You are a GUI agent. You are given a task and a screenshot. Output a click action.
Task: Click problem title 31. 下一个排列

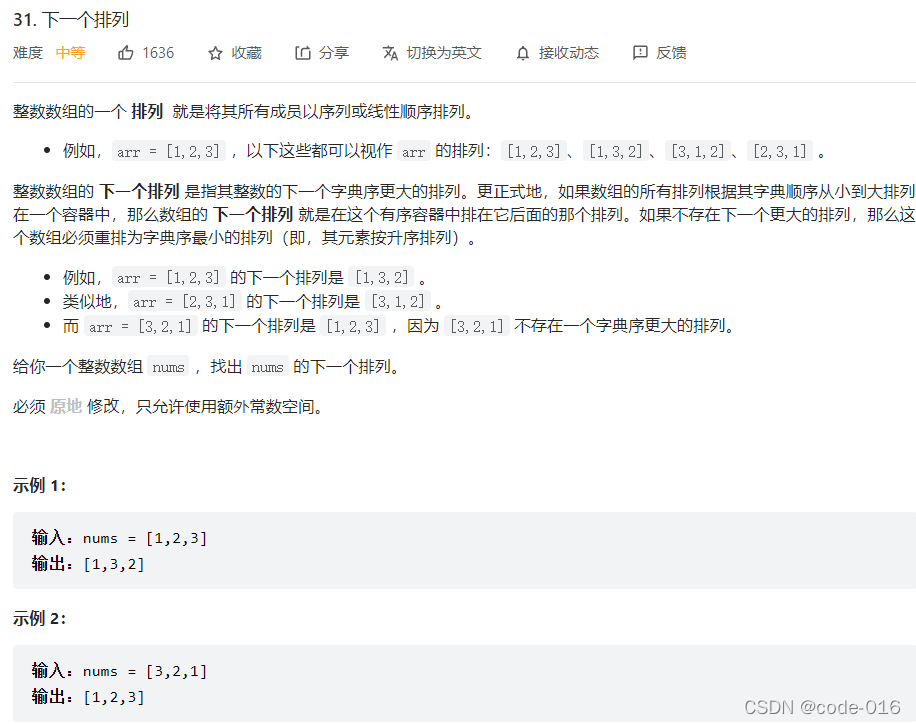pyautogui.click(x=71, y=20)
